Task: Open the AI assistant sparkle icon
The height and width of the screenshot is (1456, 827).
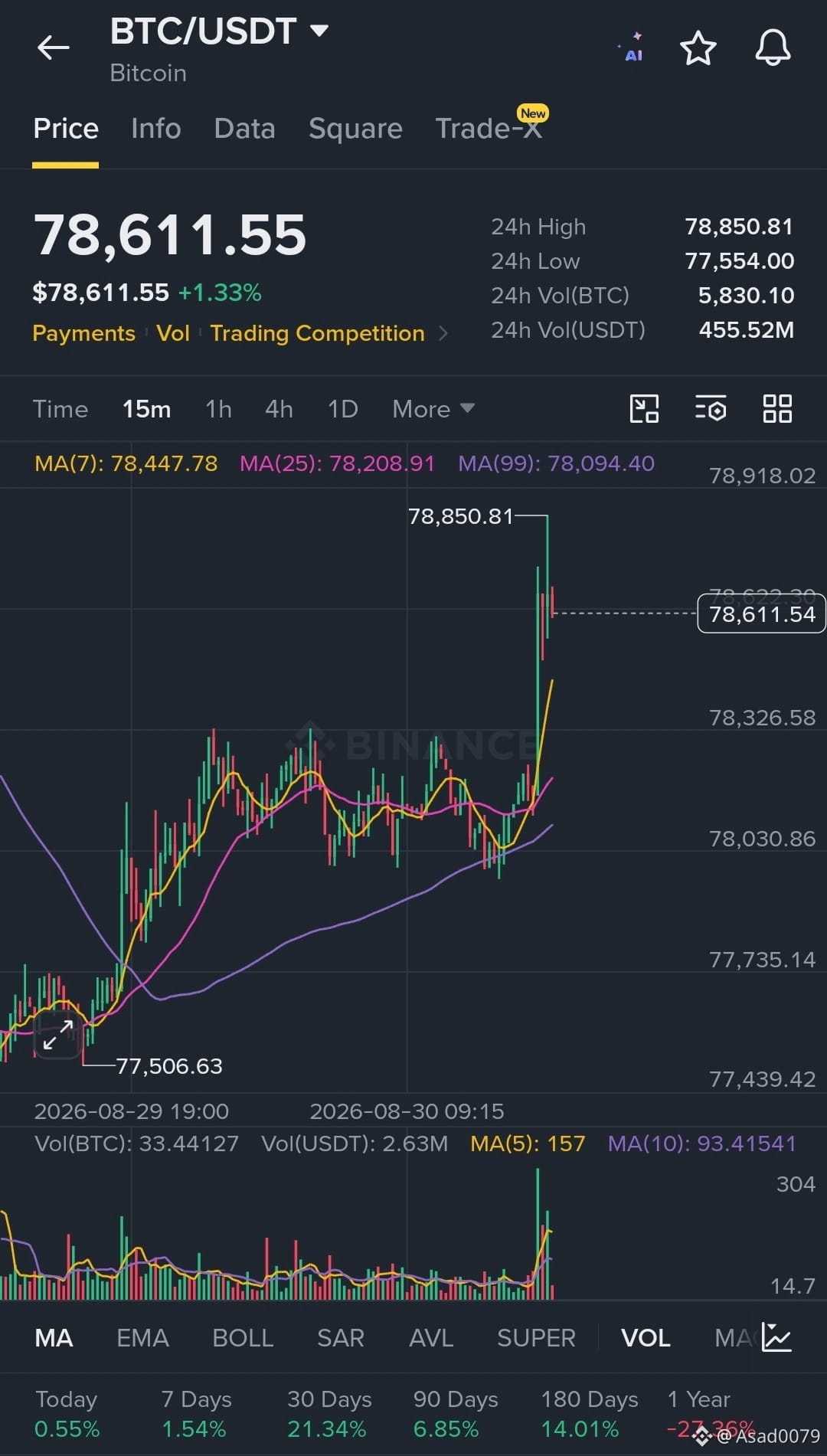Action: (x=632, y=47)
